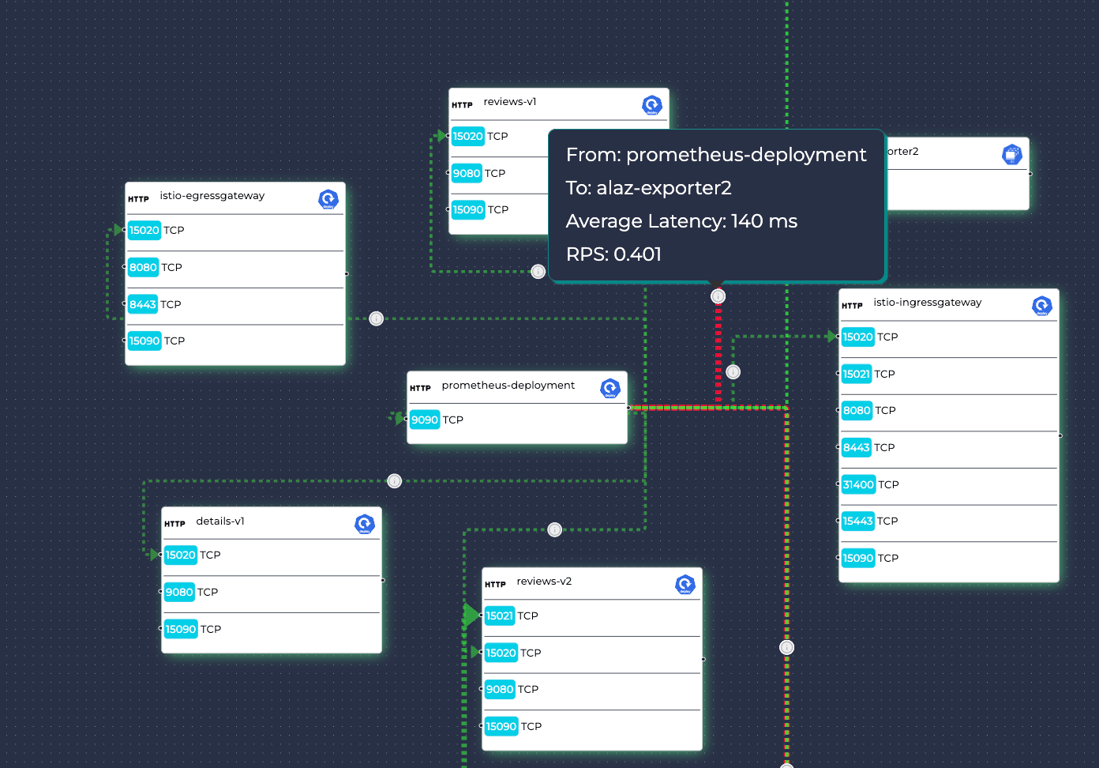This screenshot has height=768, width=1099.
Task: Toggle the marker on the red dashed edge
Action: (x=717, y=295)
